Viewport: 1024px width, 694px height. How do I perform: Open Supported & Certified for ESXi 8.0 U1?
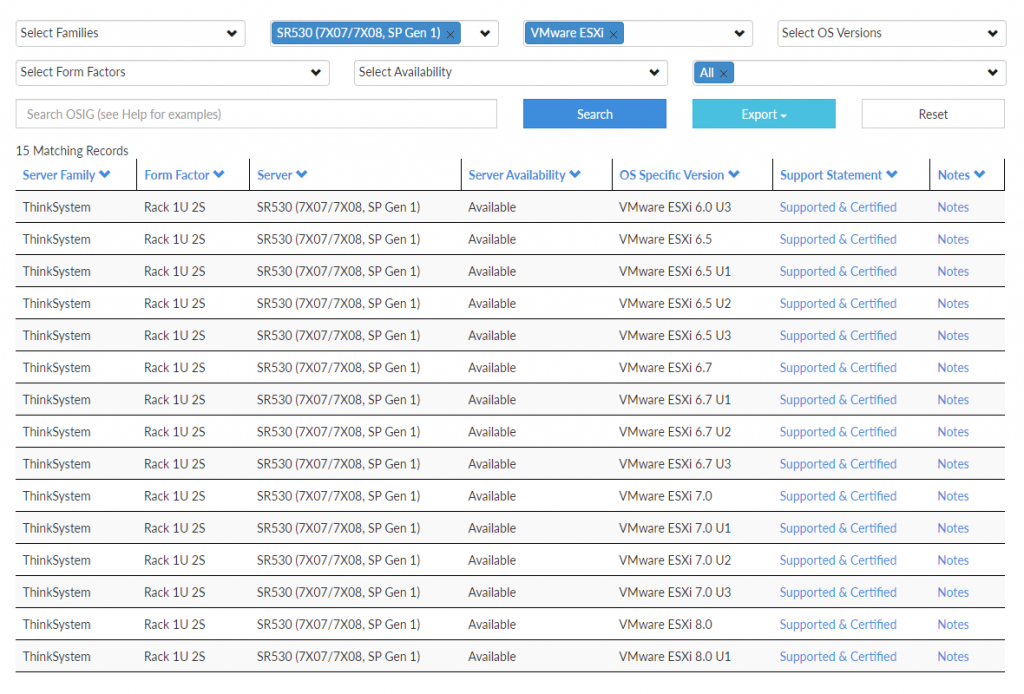[838, 657]
